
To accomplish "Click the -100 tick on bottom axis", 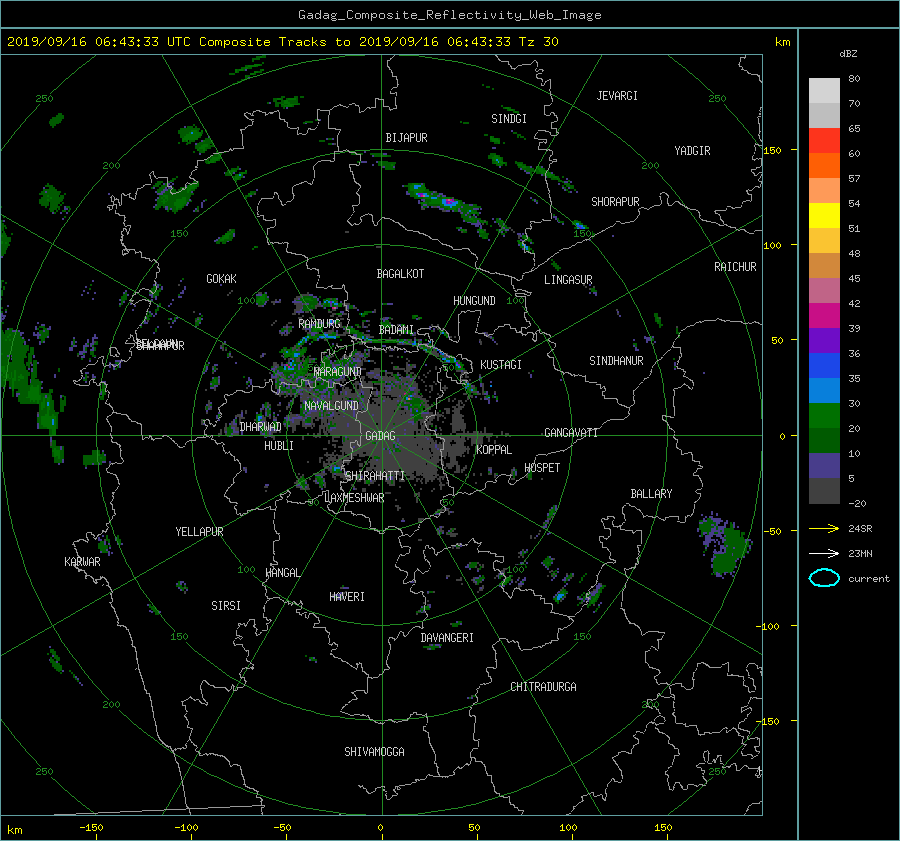I will point(186,828).
